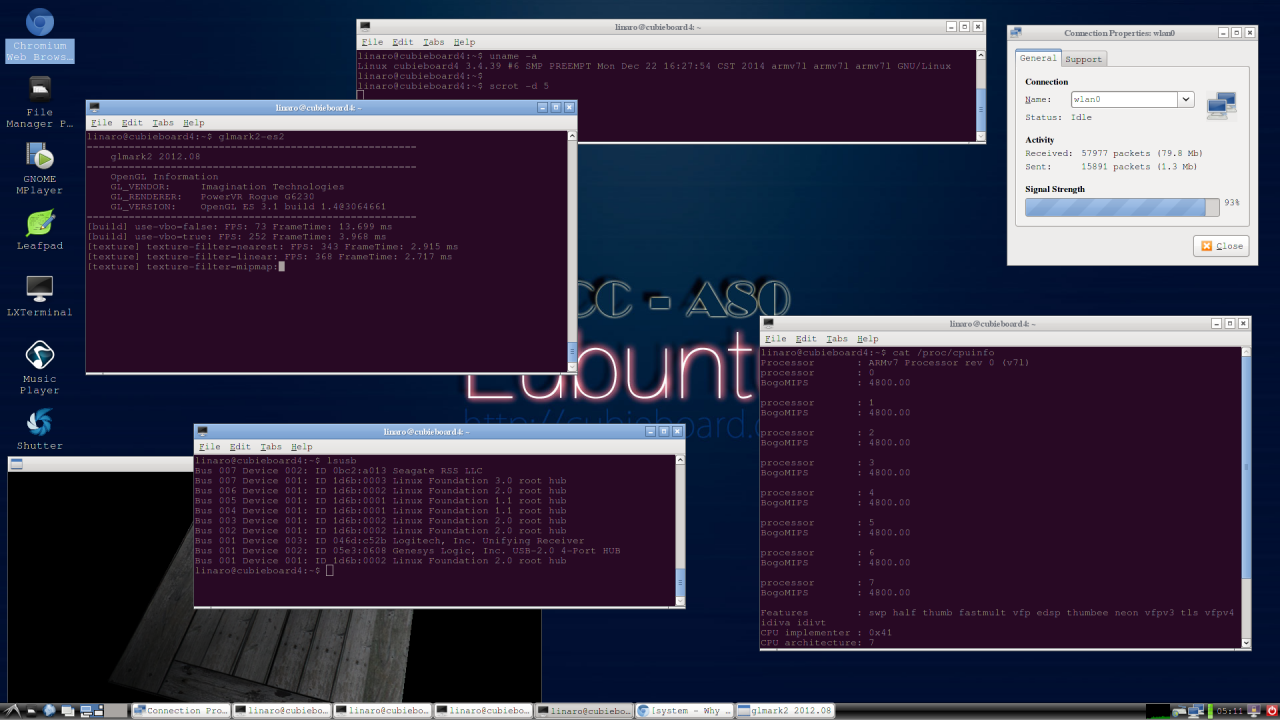Click the wlan0 name input field
1280x720 pixels.
coord(1123,99)
